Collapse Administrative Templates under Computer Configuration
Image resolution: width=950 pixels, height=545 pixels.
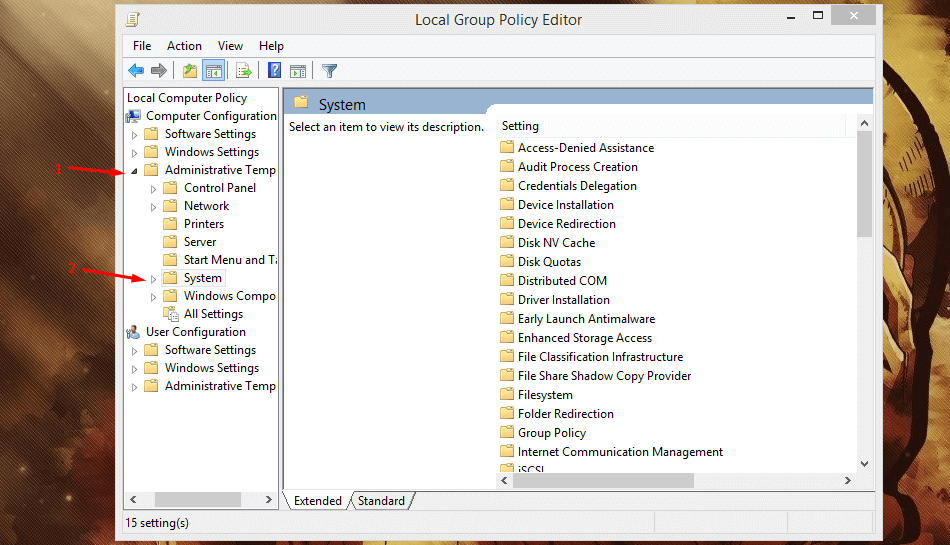coord(135,171)
